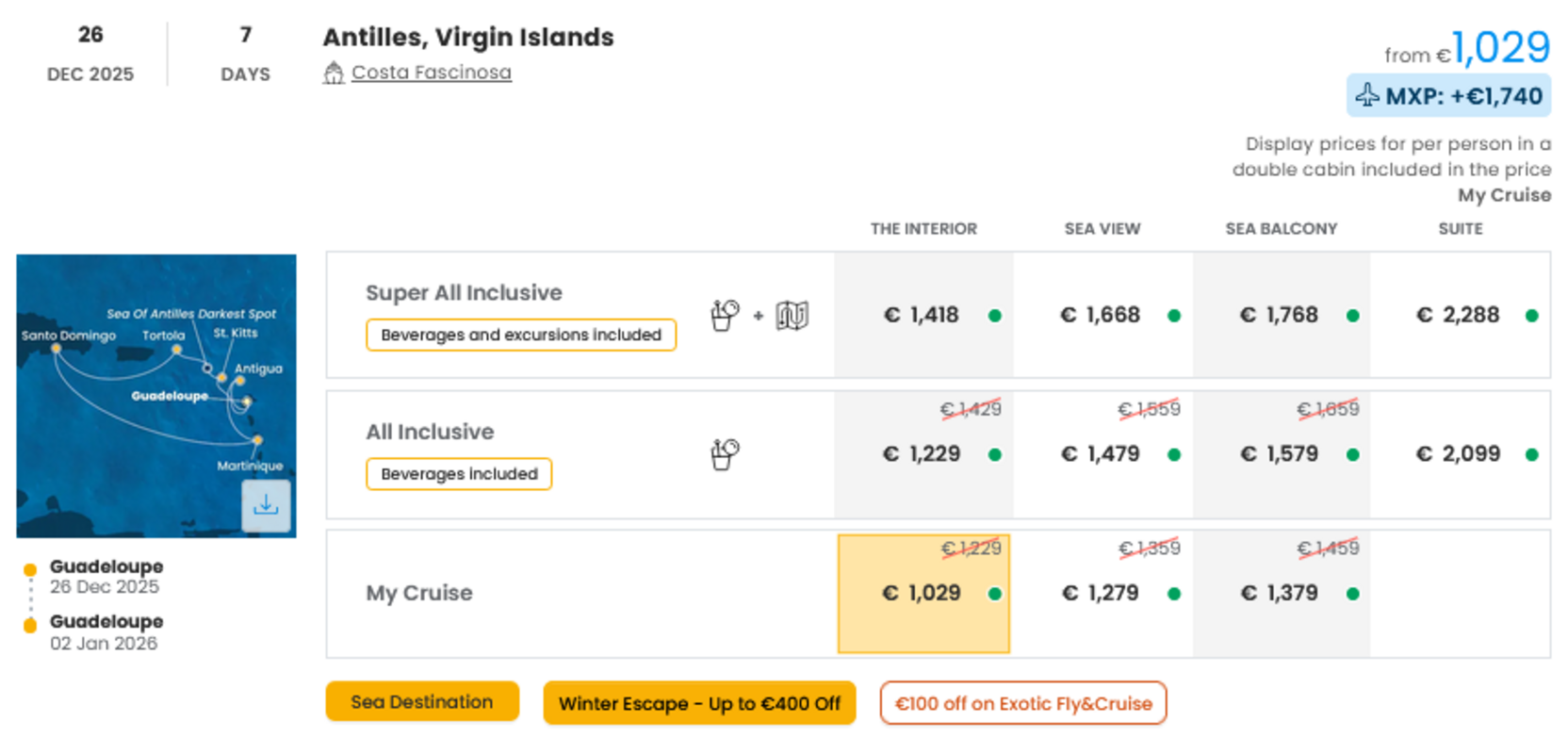This screenshot has height=754, width=1568.
Task: Open the Costa Fascinosa ship link
Action: coord(432,73)
